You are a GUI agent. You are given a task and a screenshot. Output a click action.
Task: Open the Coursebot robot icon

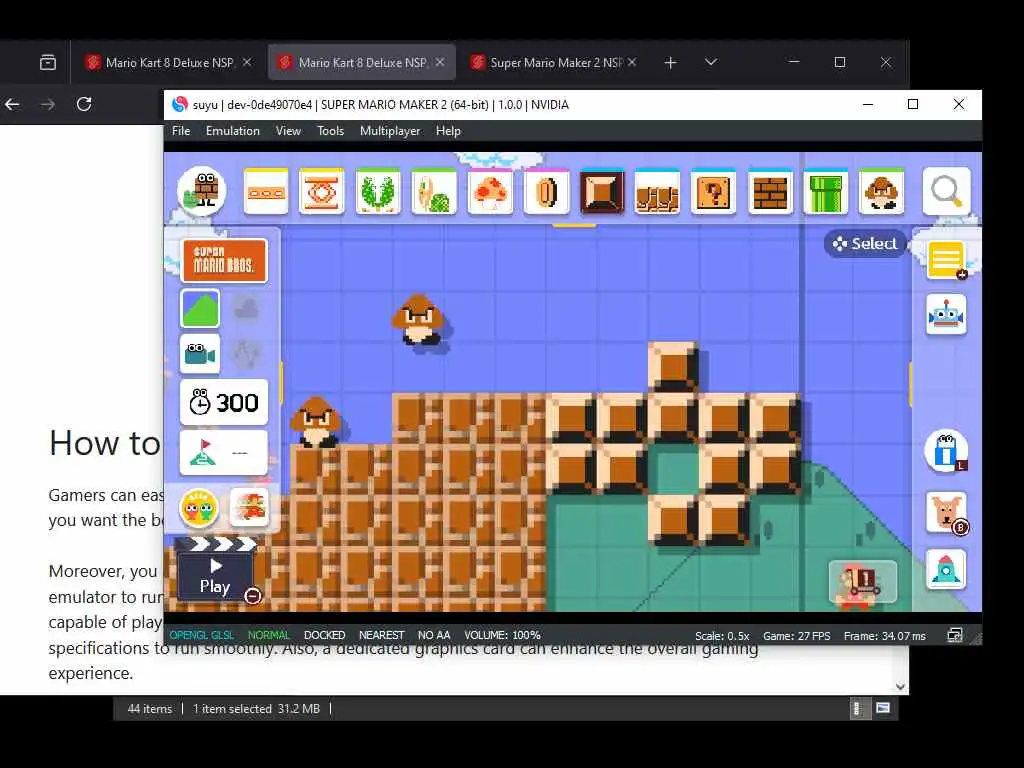coord(946,315)
